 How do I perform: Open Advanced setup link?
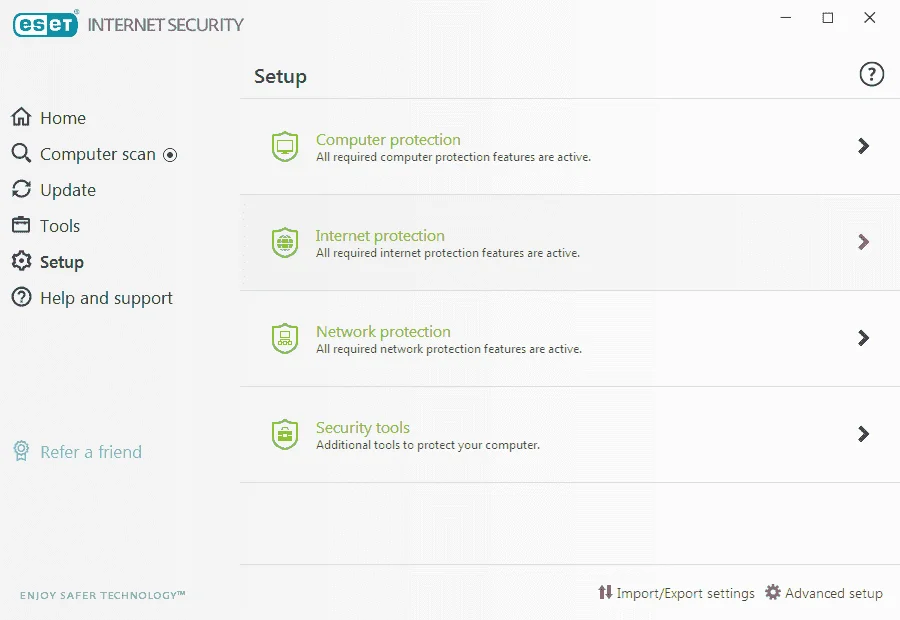pyautogui.click(x=834, y=593)
